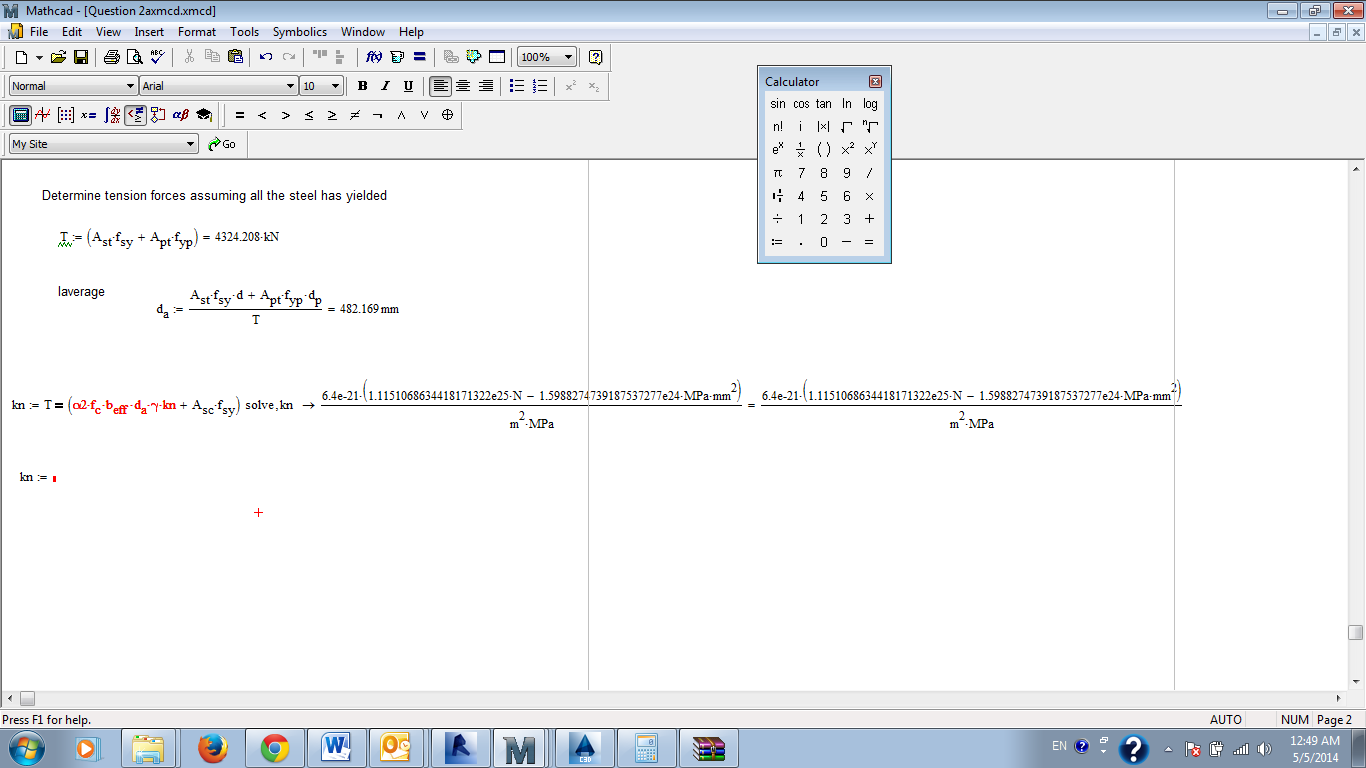Run the ABC spelling check
The image size is (1366, 768).
(x=157, y=57)
